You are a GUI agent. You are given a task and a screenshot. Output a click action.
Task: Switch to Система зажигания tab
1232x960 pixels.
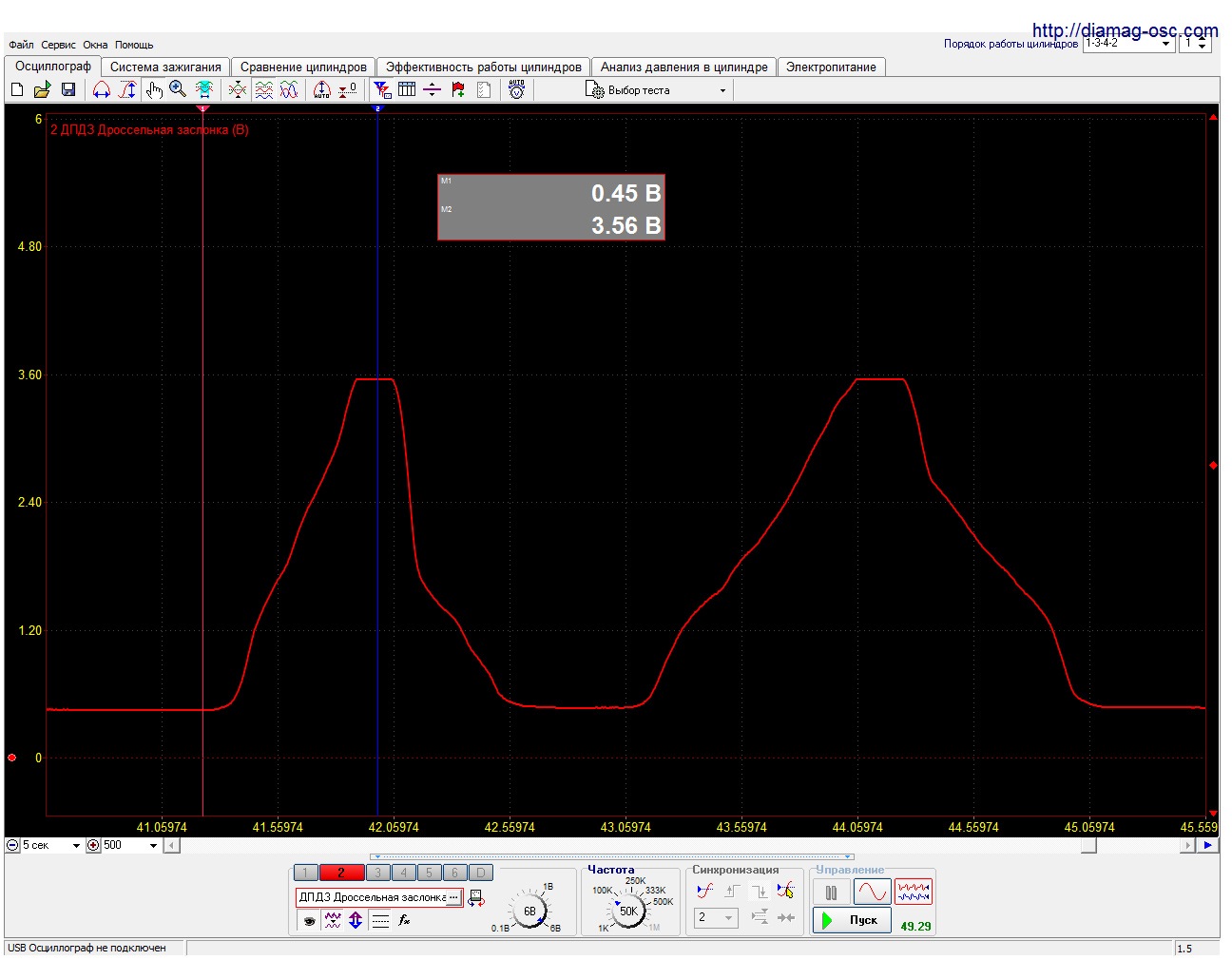point(165,67)
